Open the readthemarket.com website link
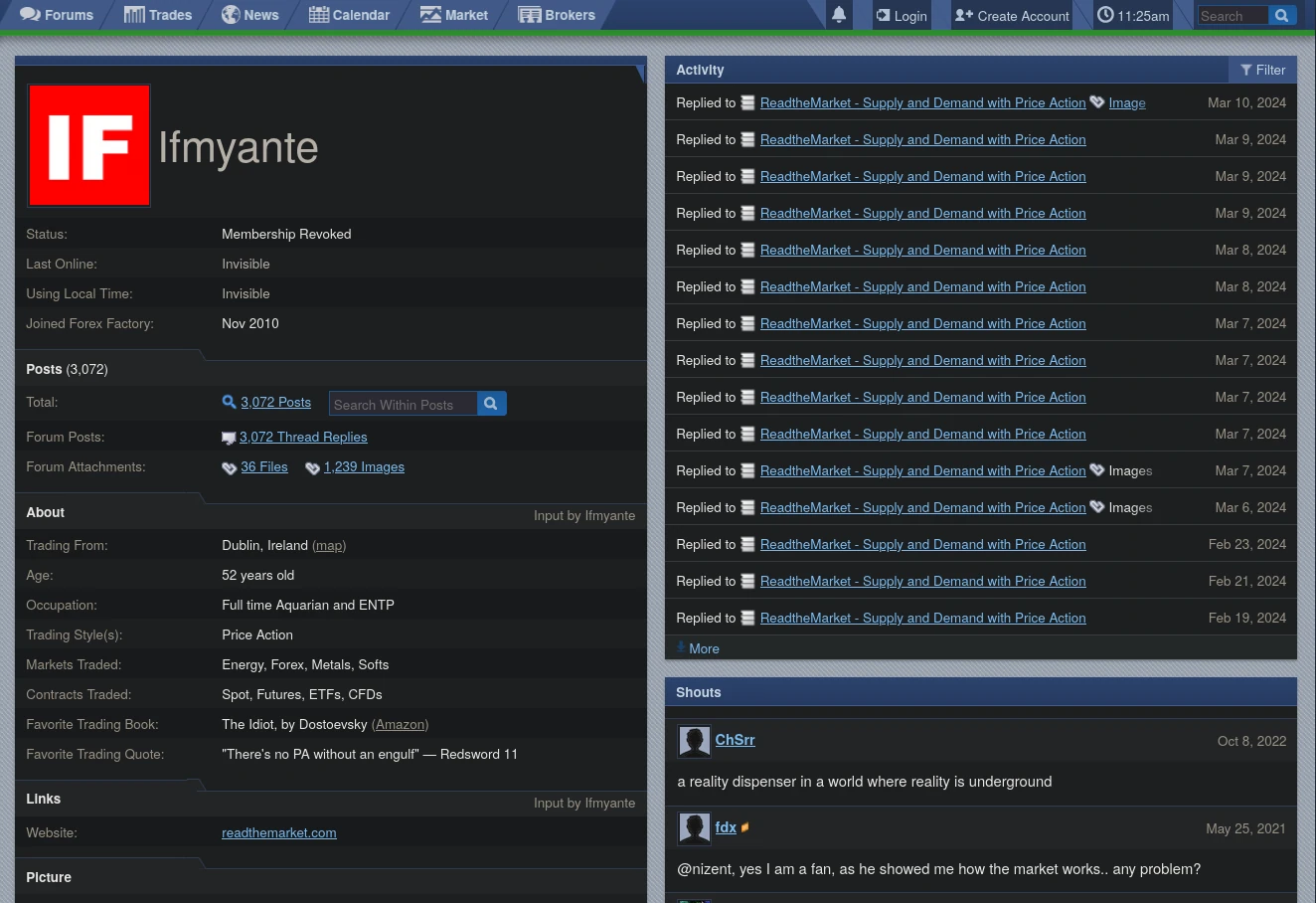 [x=278, y=832]
